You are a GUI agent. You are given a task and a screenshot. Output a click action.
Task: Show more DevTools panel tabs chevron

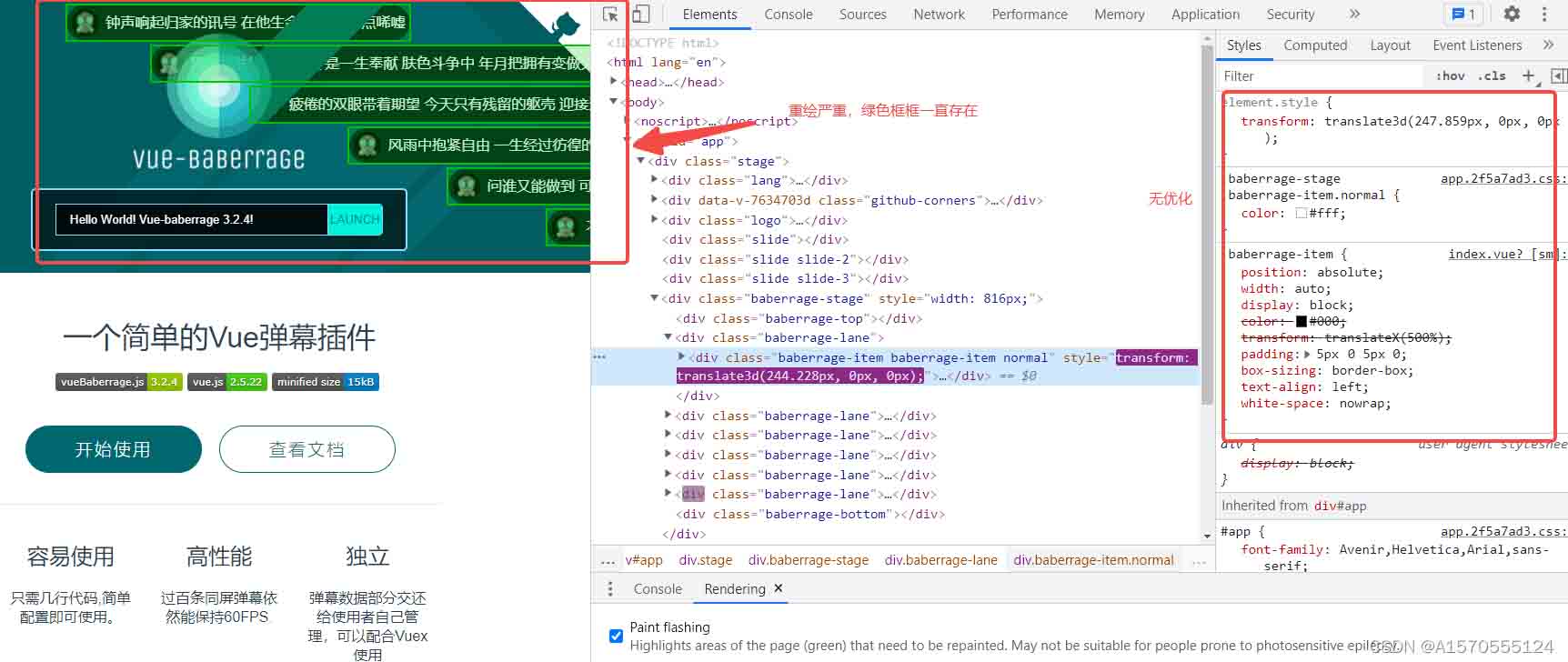pyautogui.click(x=1354, y=14)
